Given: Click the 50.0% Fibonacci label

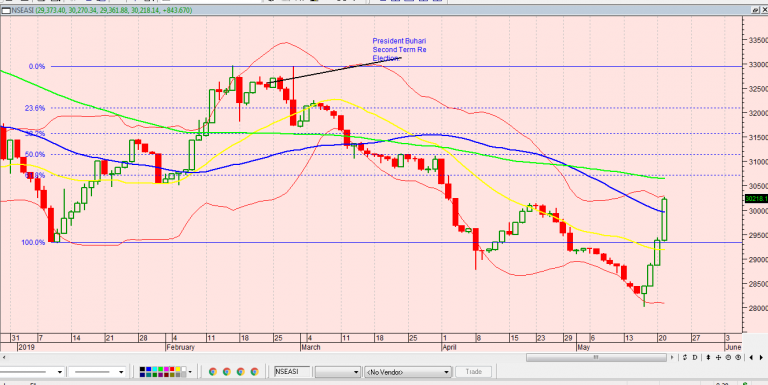Looking at the screenshot, I should [35, 154].
